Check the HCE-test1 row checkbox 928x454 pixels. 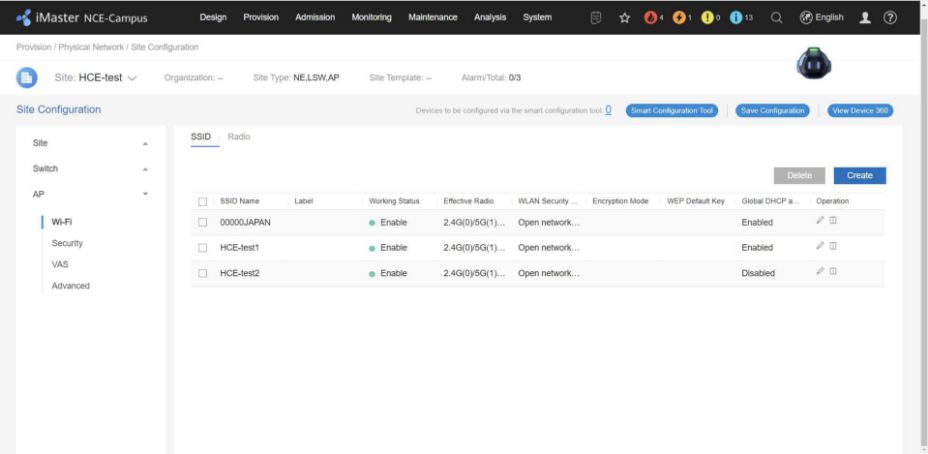click(202, 248)
